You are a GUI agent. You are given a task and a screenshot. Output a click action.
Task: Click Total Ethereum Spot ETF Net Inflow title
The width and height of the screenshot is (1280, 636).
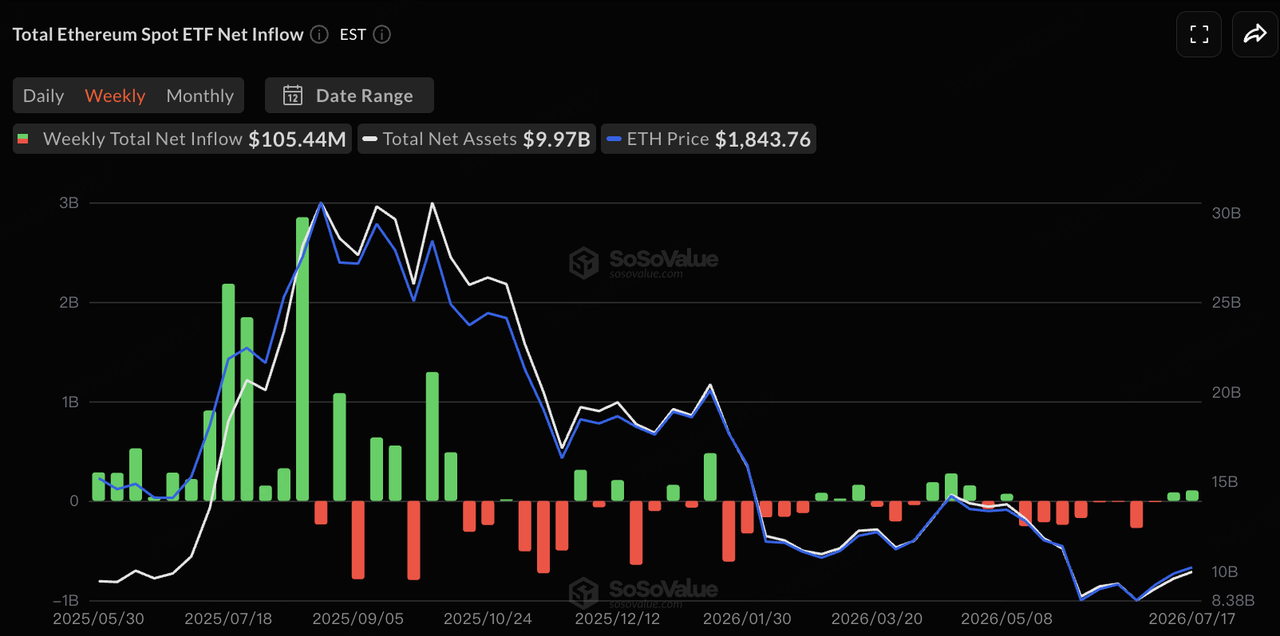click(158, 35)
